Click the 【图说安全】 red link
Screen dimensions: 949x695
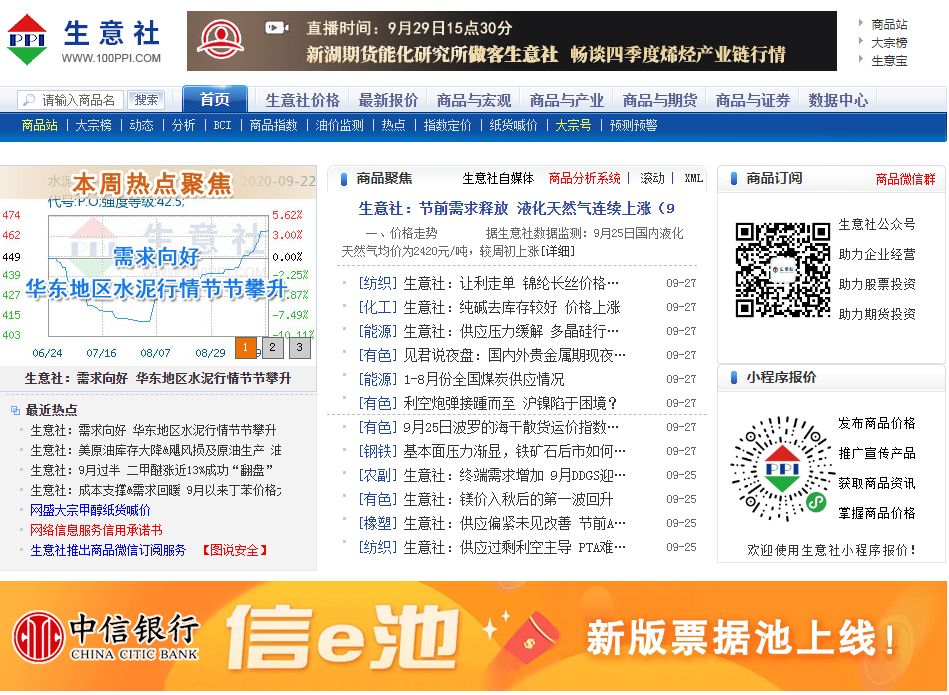(235, 549)
